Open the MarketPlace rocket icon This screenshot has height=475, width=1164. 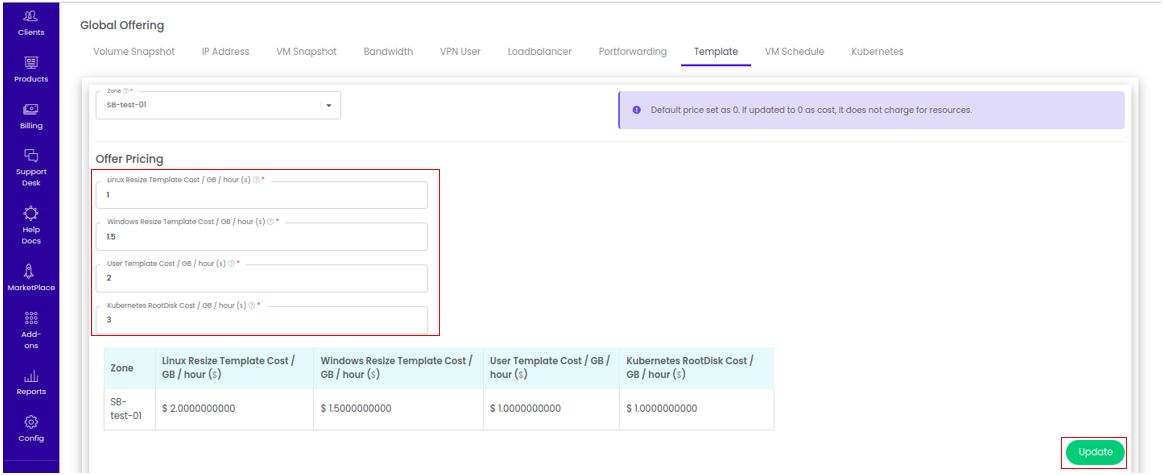30,271
